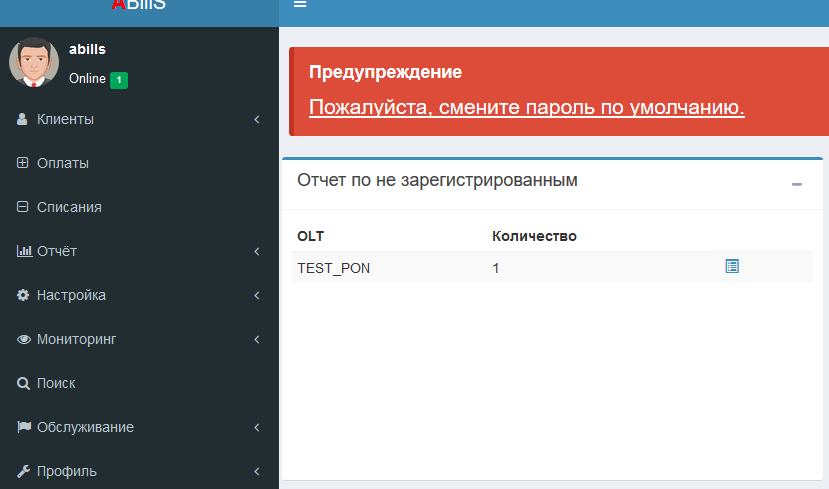Click the ABillS logo header
The height and width of the screenshot is (489, 829).
pyautogui.click(x=139, y=6)
